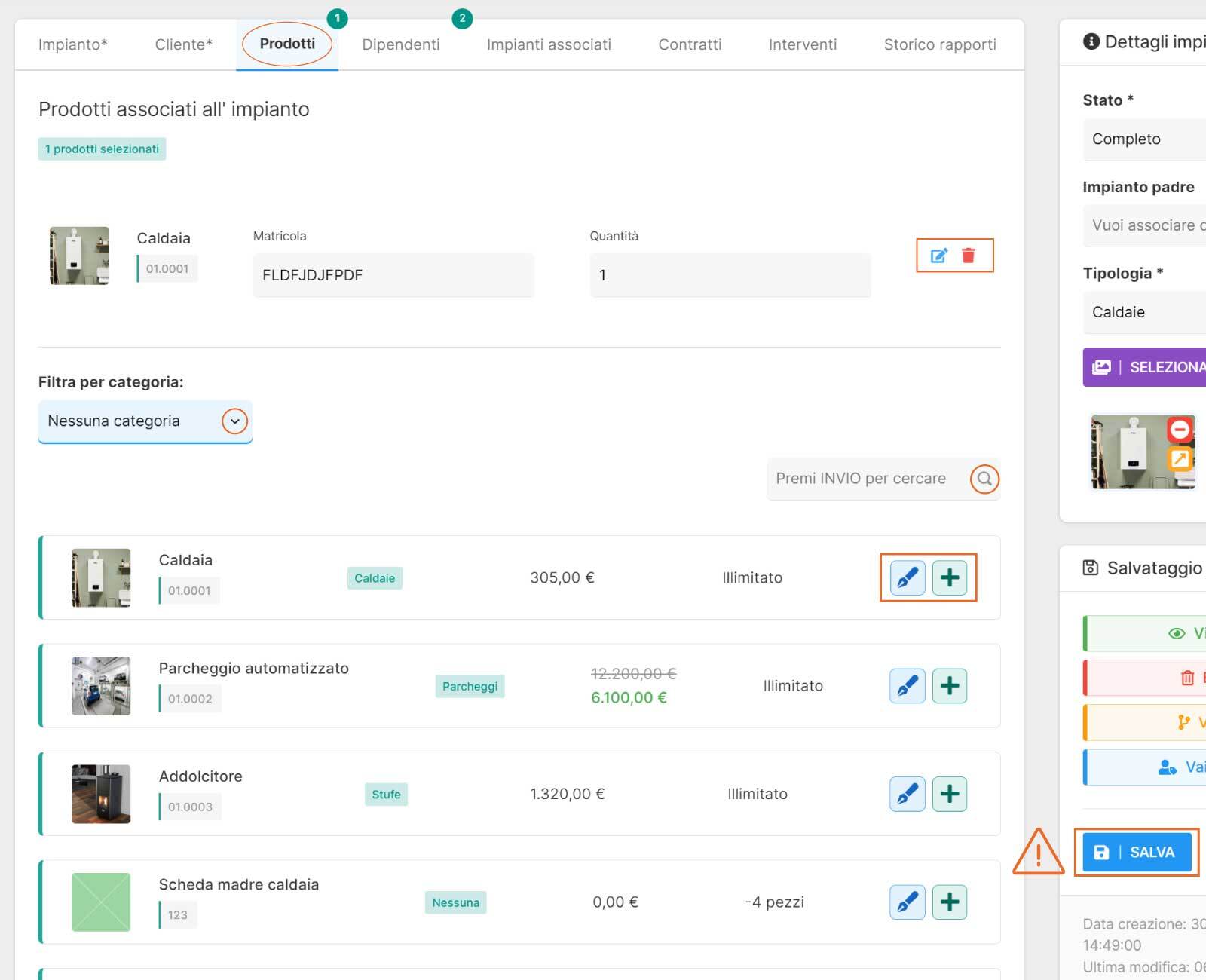
Task: Add Caldaia product with the plus icon
Action: (x=950, y=578)
